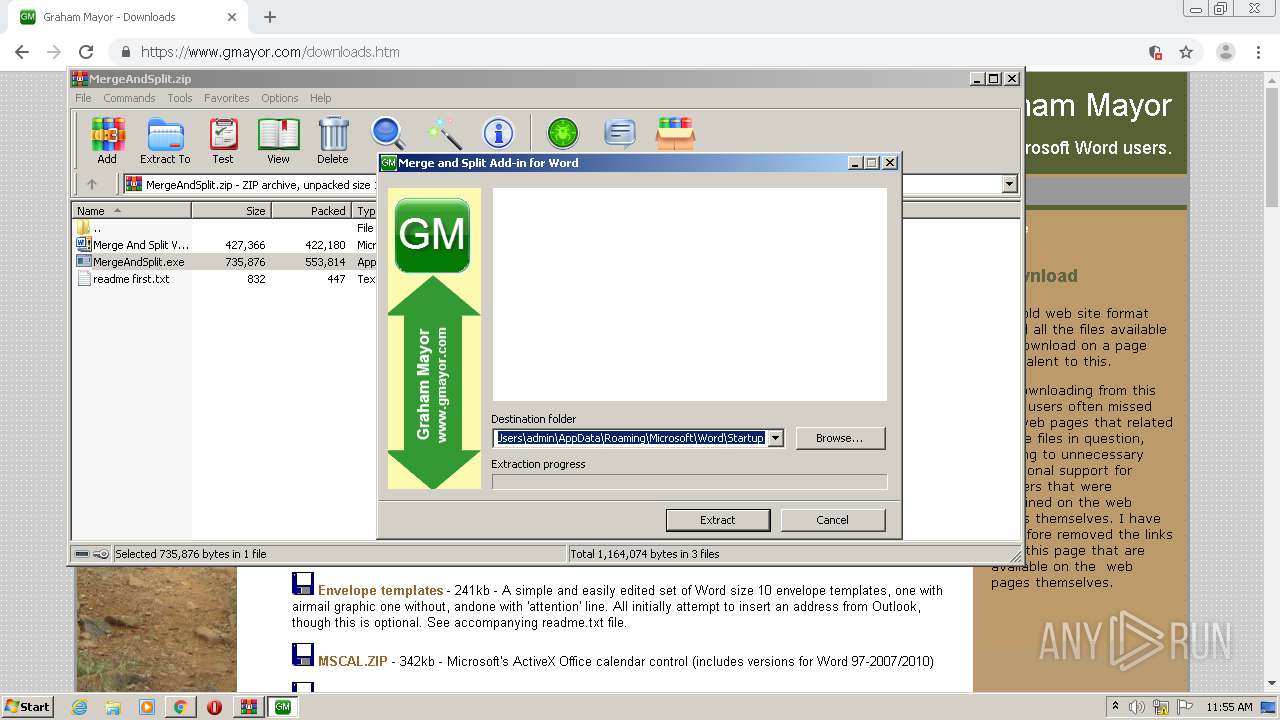Open a new Chrome tab with plus

pyautogui.click(x=270, y=17)
